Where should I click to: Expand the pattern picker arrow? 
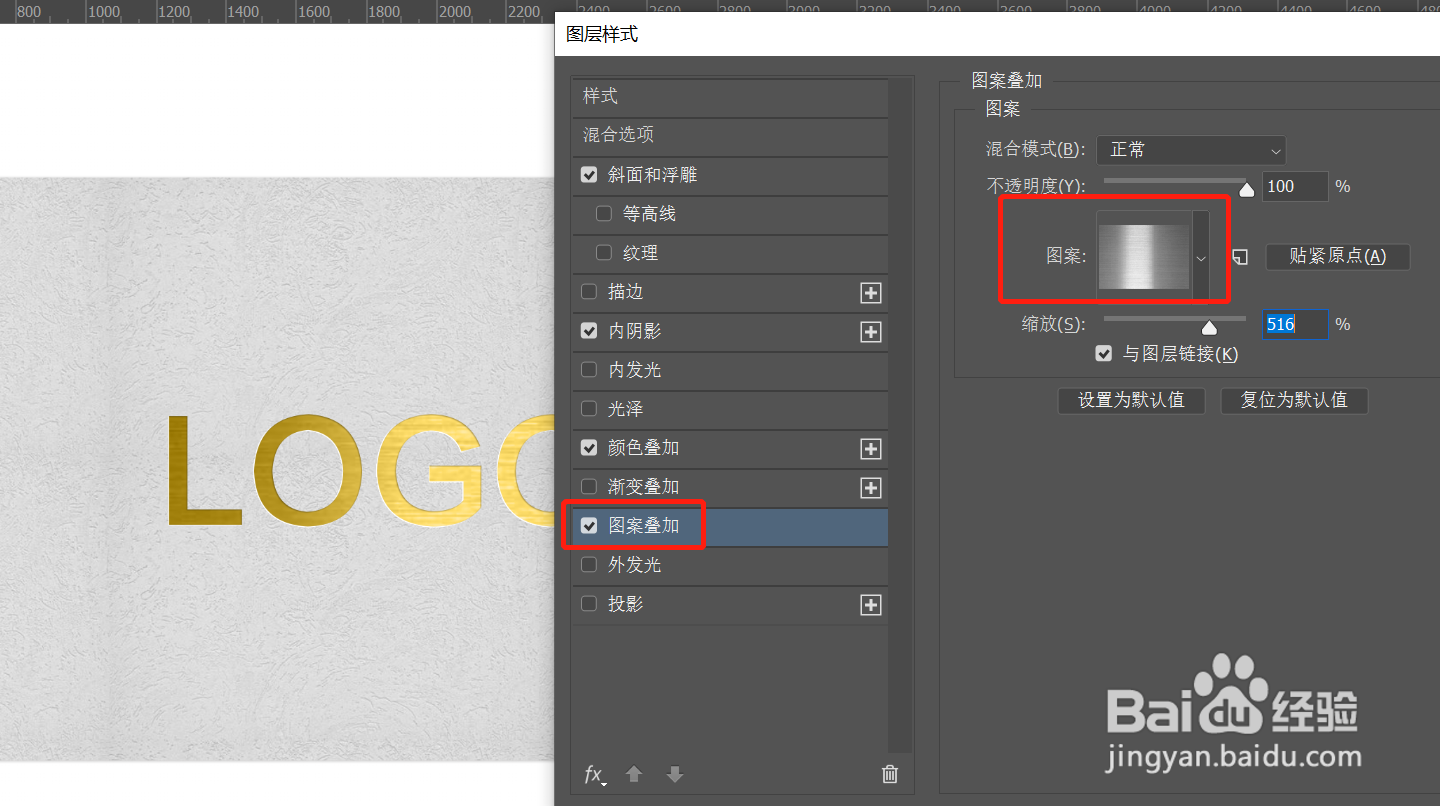[x=1201, y=257]
